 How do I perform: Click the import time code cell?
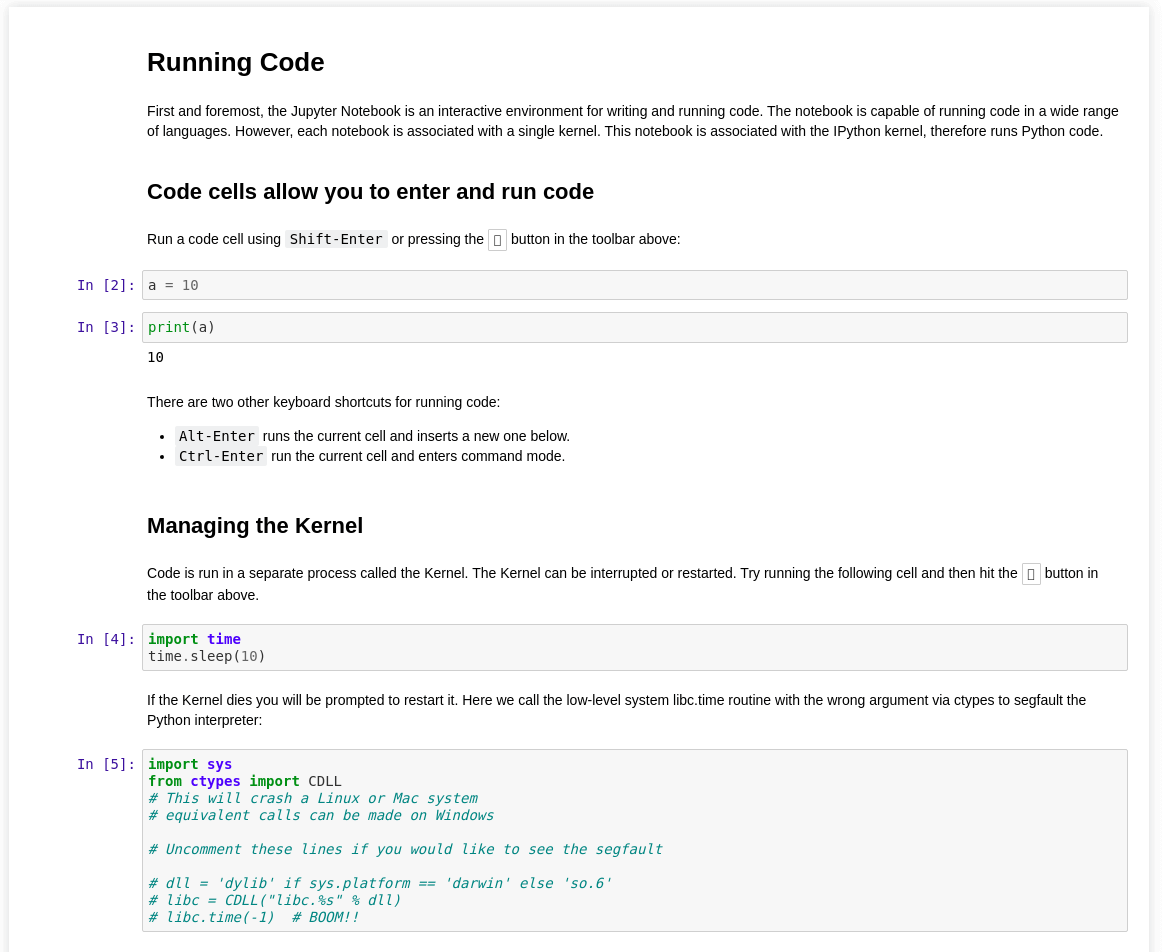pyautogui.click(x=635, y=648)
